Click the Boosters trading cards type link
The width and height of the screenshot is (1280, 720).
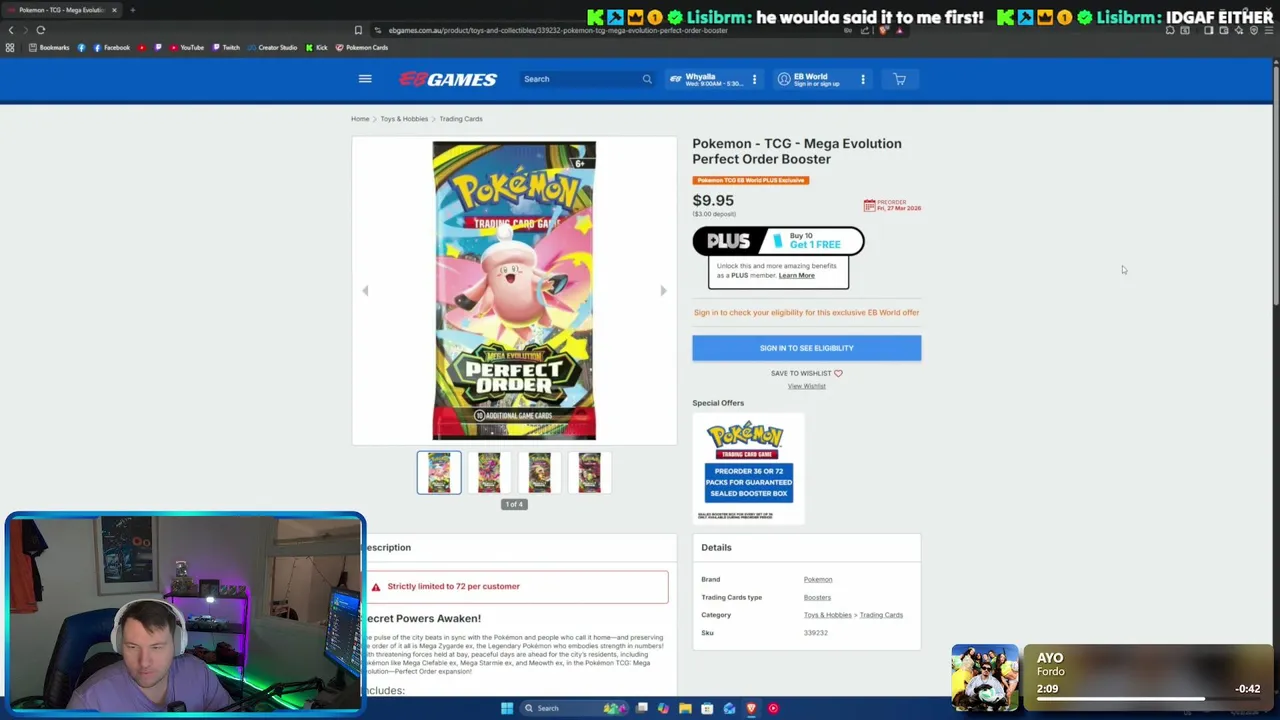click(817, 597)
